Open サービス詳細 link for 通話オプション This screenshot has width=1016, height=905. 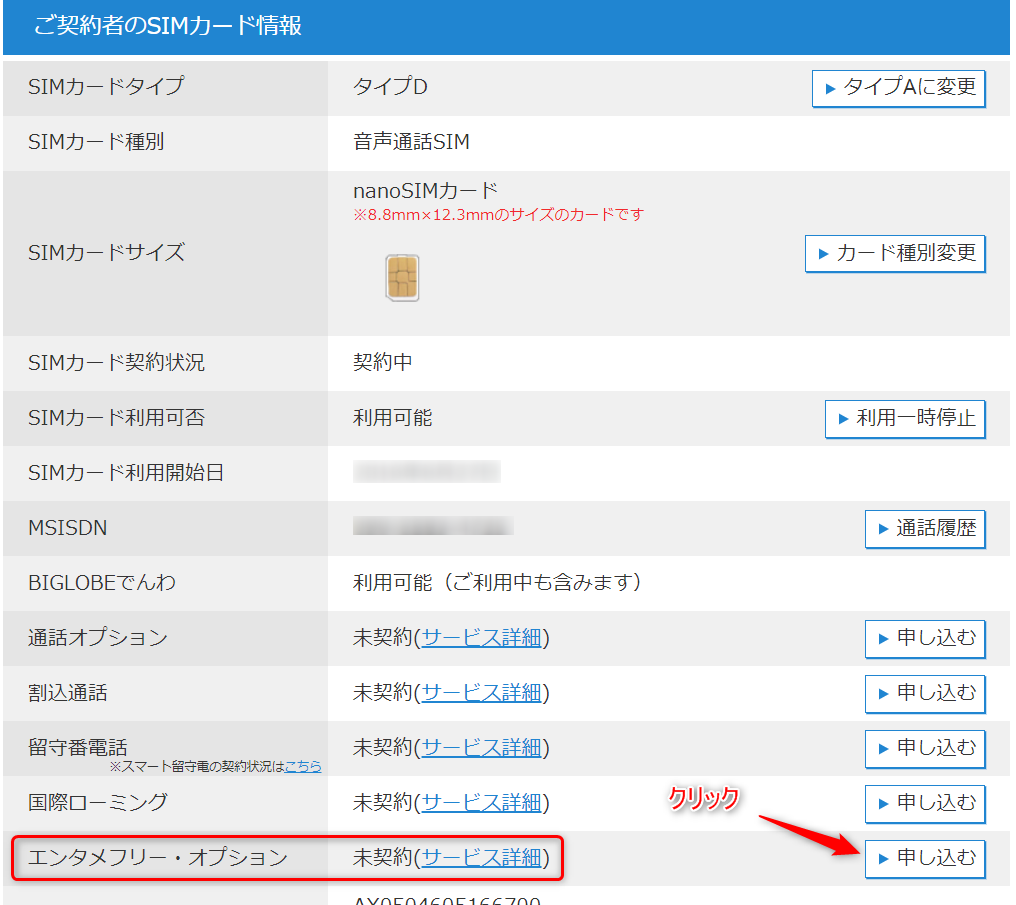pos(481,638)
